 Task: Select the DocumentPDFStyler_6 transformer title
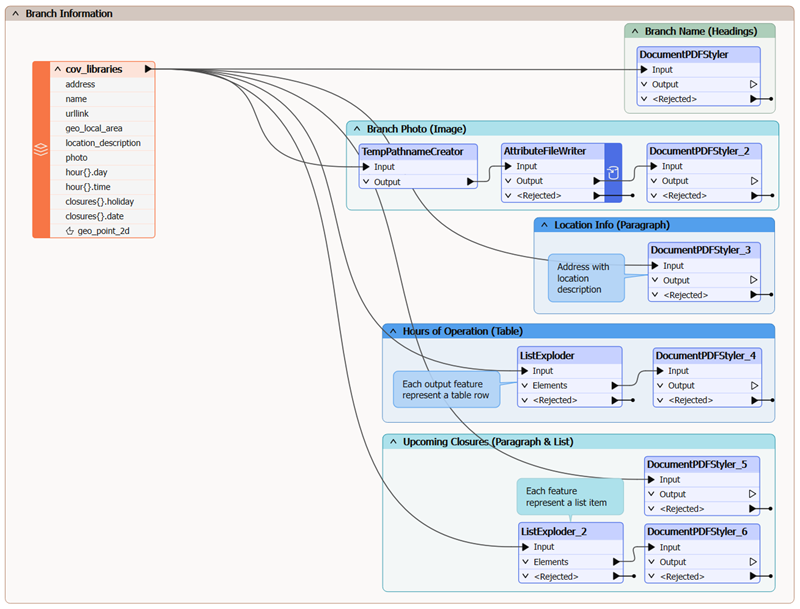(x=697, y=531)
